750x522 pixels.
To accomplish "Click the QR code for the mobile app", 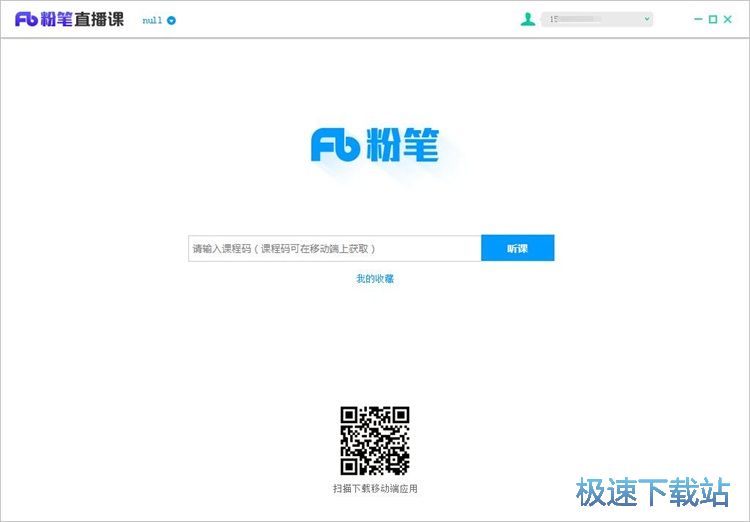I will tap(375, 441).
